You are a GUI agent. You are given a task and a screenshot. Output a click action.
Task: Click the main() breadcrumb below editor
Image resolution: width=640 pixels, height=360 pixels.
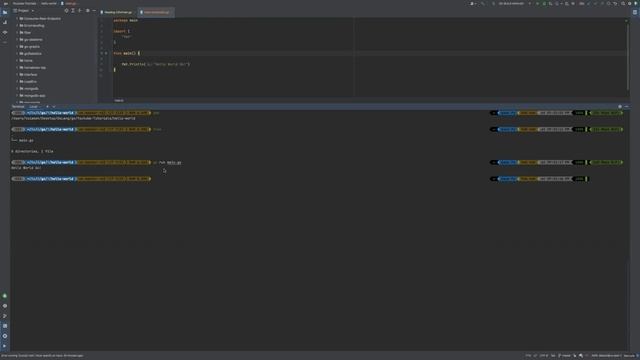pos(119,100)
